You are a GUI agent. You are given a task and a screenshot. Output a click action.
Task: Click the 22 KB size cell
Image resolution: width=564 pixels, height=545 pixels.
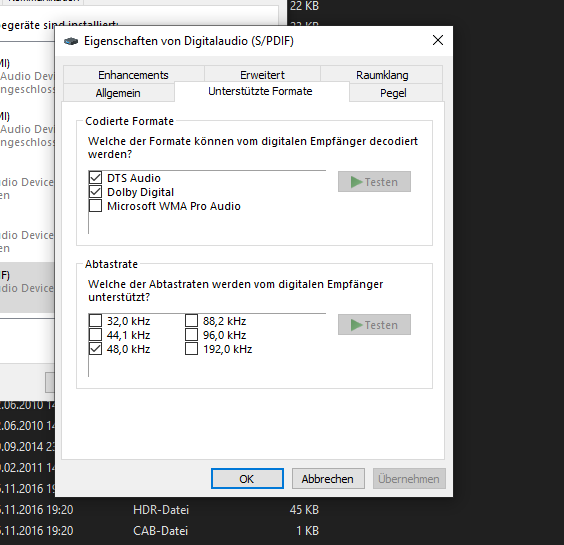(x=304, y=6)
